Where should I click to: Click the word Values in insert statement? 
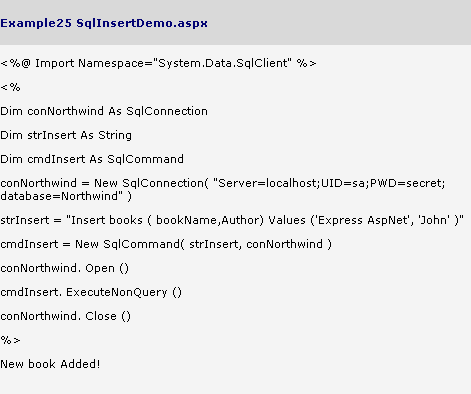pos(287,220)
